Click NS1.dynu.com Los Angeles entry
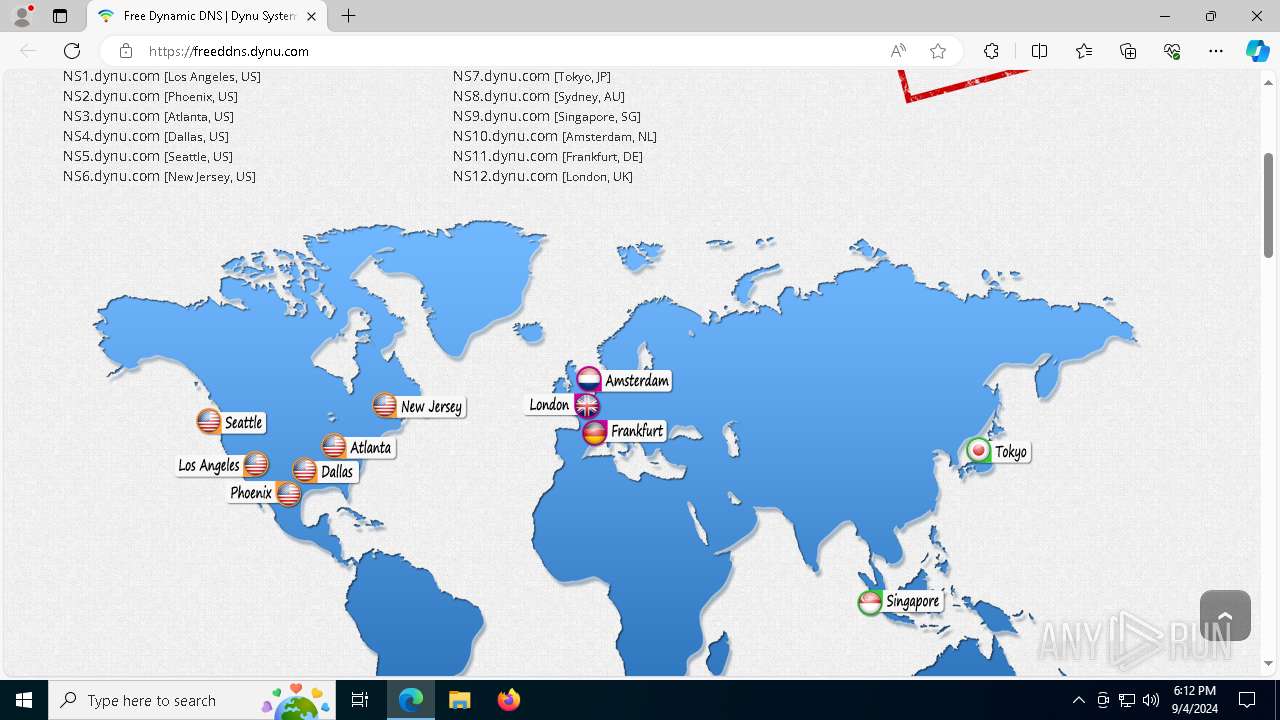This screenshot has width=1280, height=720. [x=162, y=76]
